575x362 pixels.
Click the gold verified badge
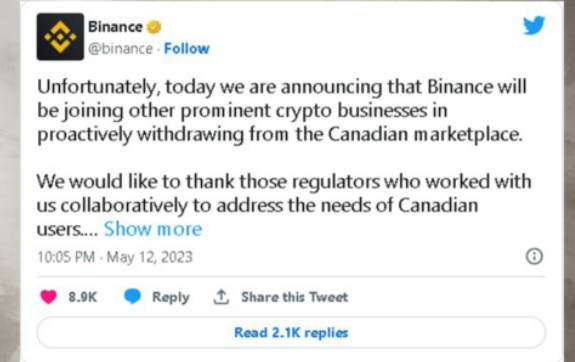point(154,27)
